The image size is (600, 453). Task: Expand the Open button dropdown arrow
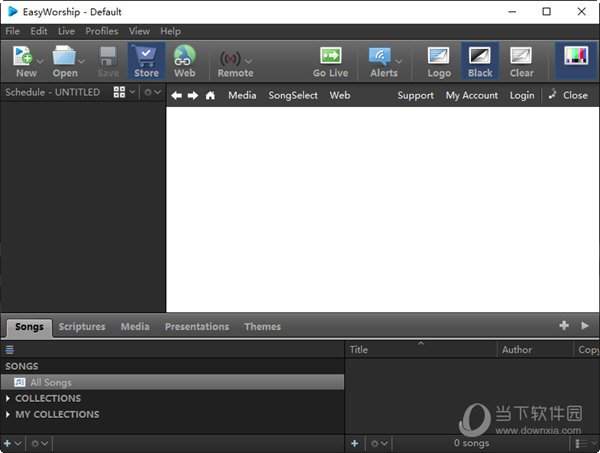tap(81, 61)
